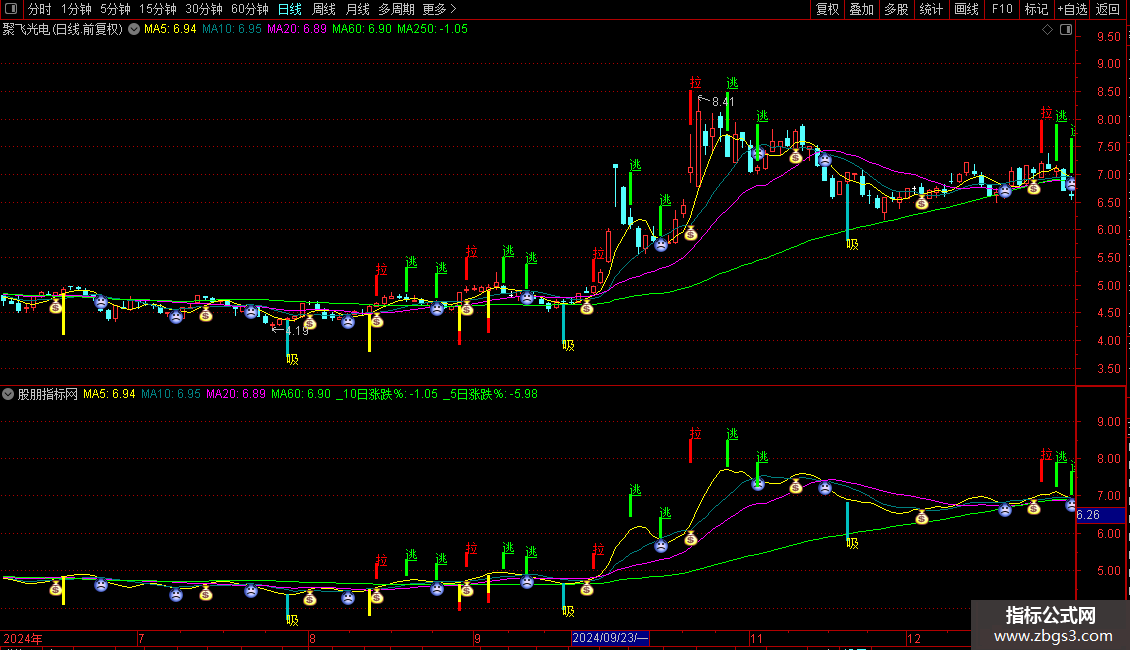Image resolution: width=1130 pixels, height=650 pixels.
Task: Click the 叠加 overlay button
Action: (862, 9)
